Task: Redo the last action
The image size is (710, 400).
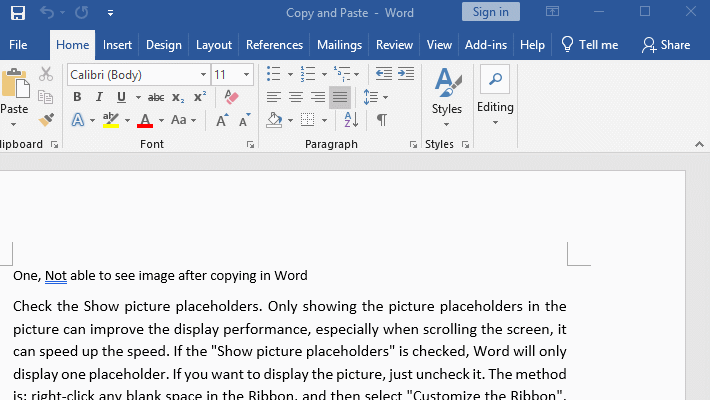Action: (82, 12)
